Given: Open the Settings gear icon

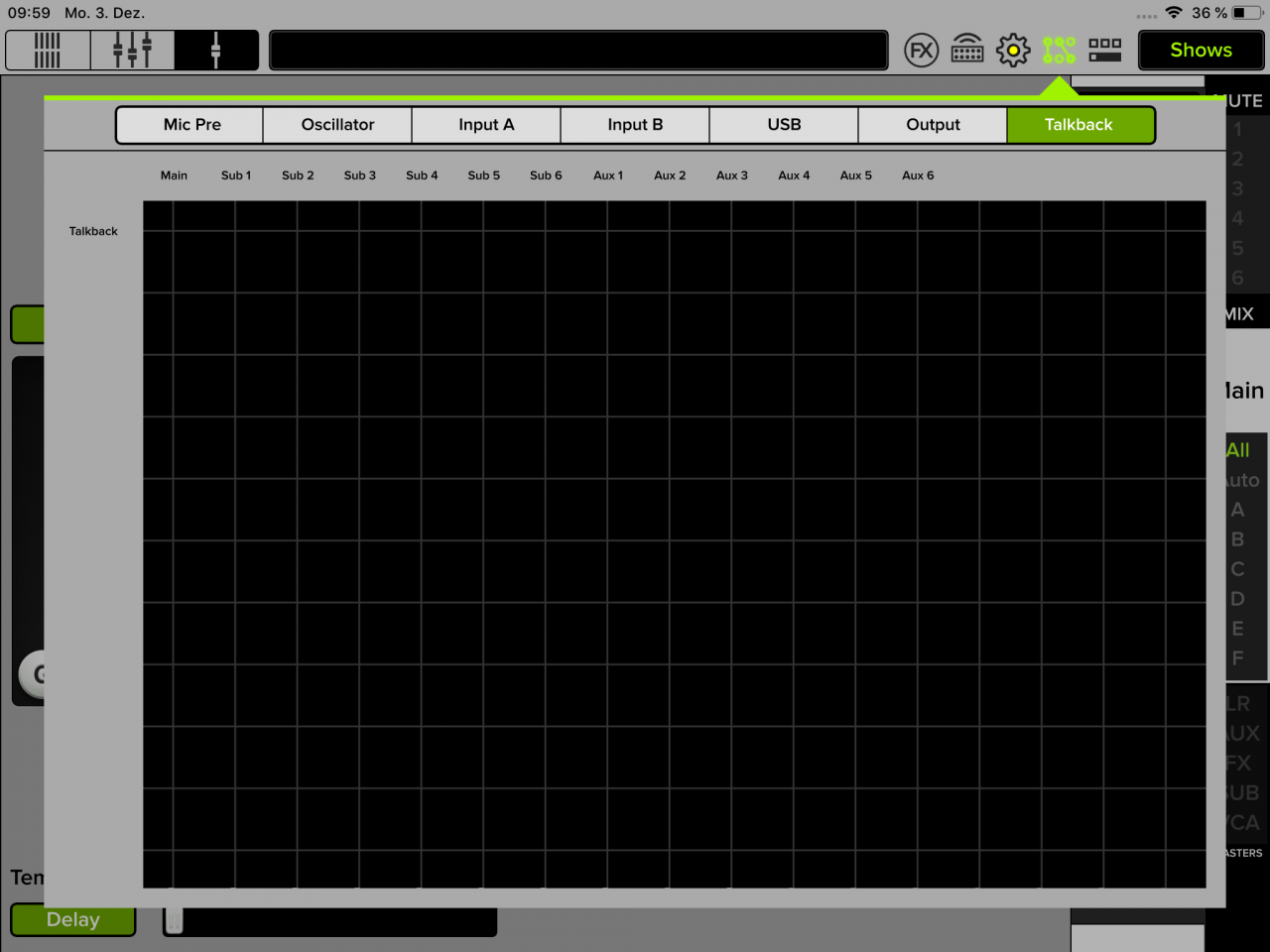Looking at the screenshot, I should pos(1012,49).
